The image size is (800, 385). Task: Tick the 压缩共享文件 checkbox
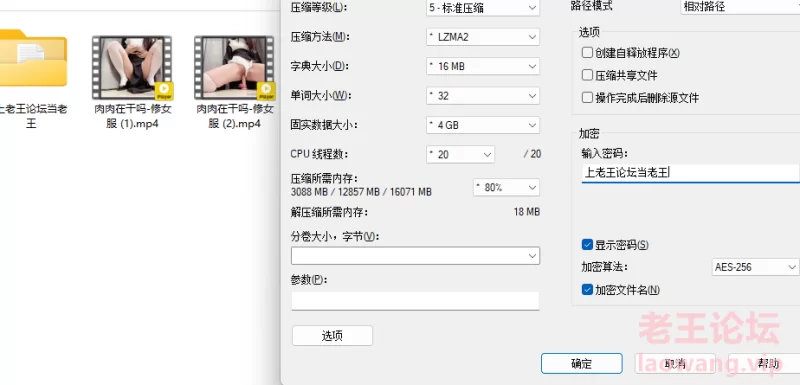tap(587, 75)
